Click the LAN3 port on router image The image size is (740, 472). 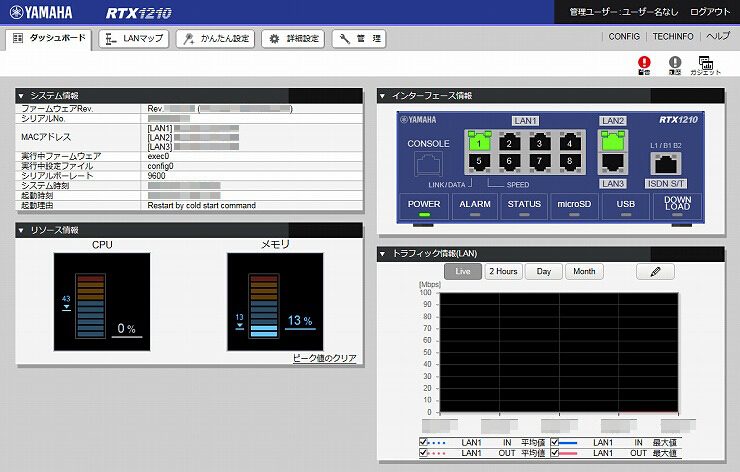pos(613,163)
